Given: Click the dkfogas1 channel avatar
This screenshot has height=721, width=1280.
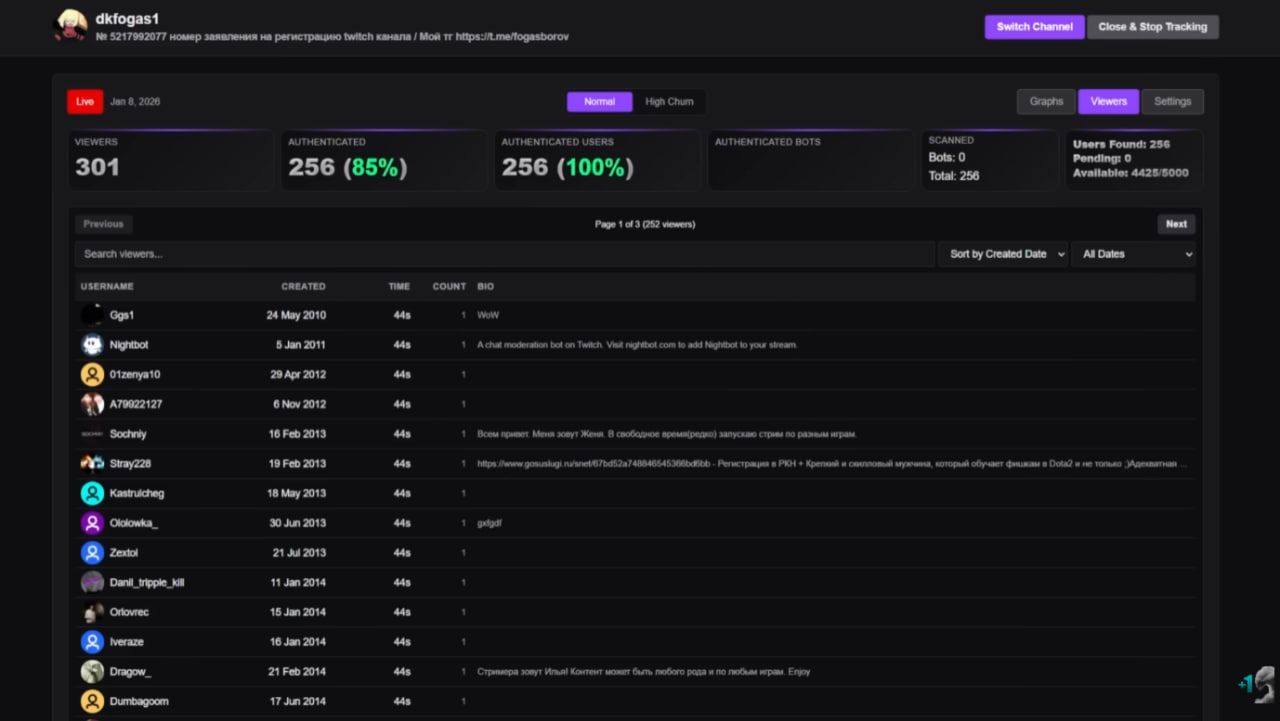Looking at the screenshot, I should [x=70, y=26].
